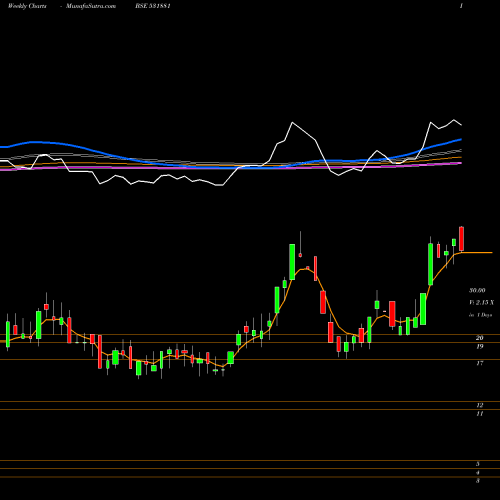Click the price level label 5

coord(478,464)
